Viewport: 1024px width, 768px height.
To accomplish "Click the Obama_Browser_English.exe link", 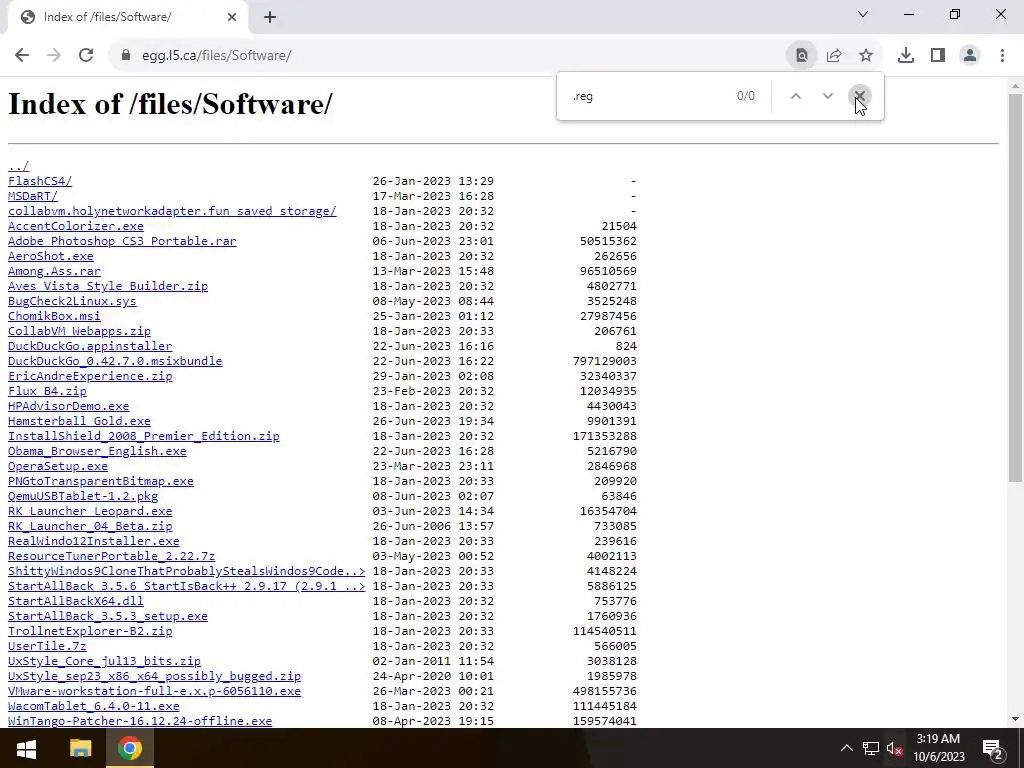I will pyautogui.click(x=97, y=451).
